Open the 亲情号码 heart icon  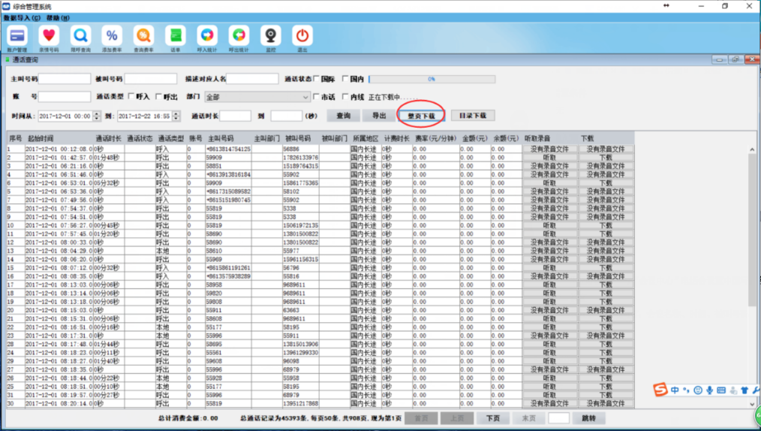[x=49, y=36]
